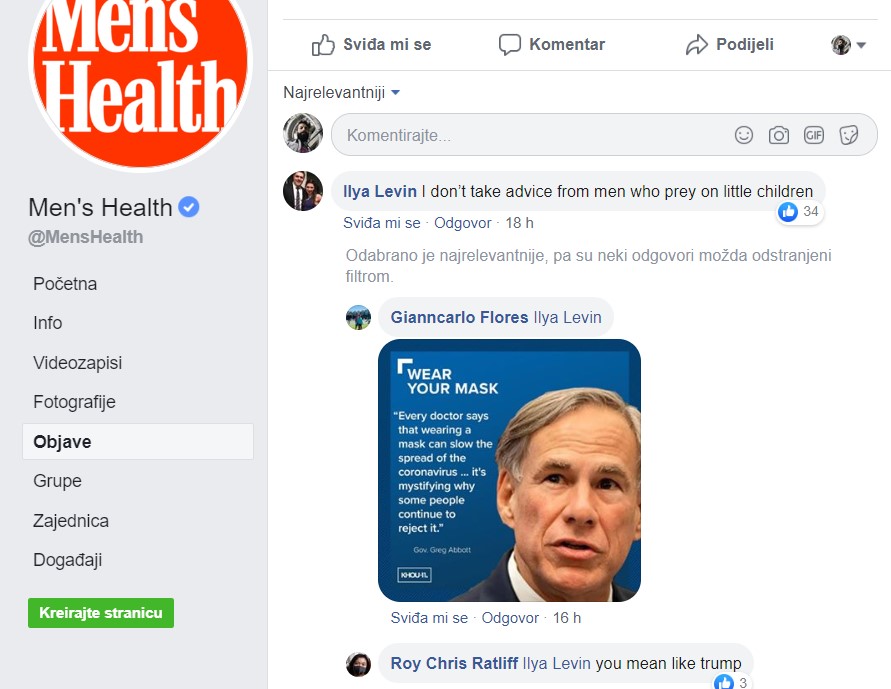Attach a photo using the camera icon
This screenshot has height=689, width=891.
(778, 135)
